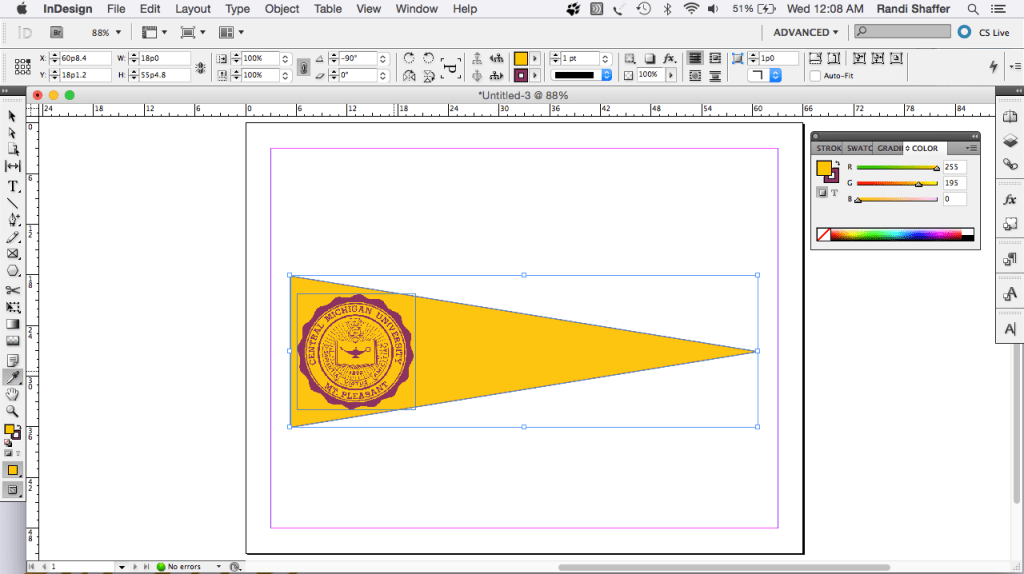The image size is (1024, 574).
Task: Select the Line tool
Action: [x=12, y=203]
